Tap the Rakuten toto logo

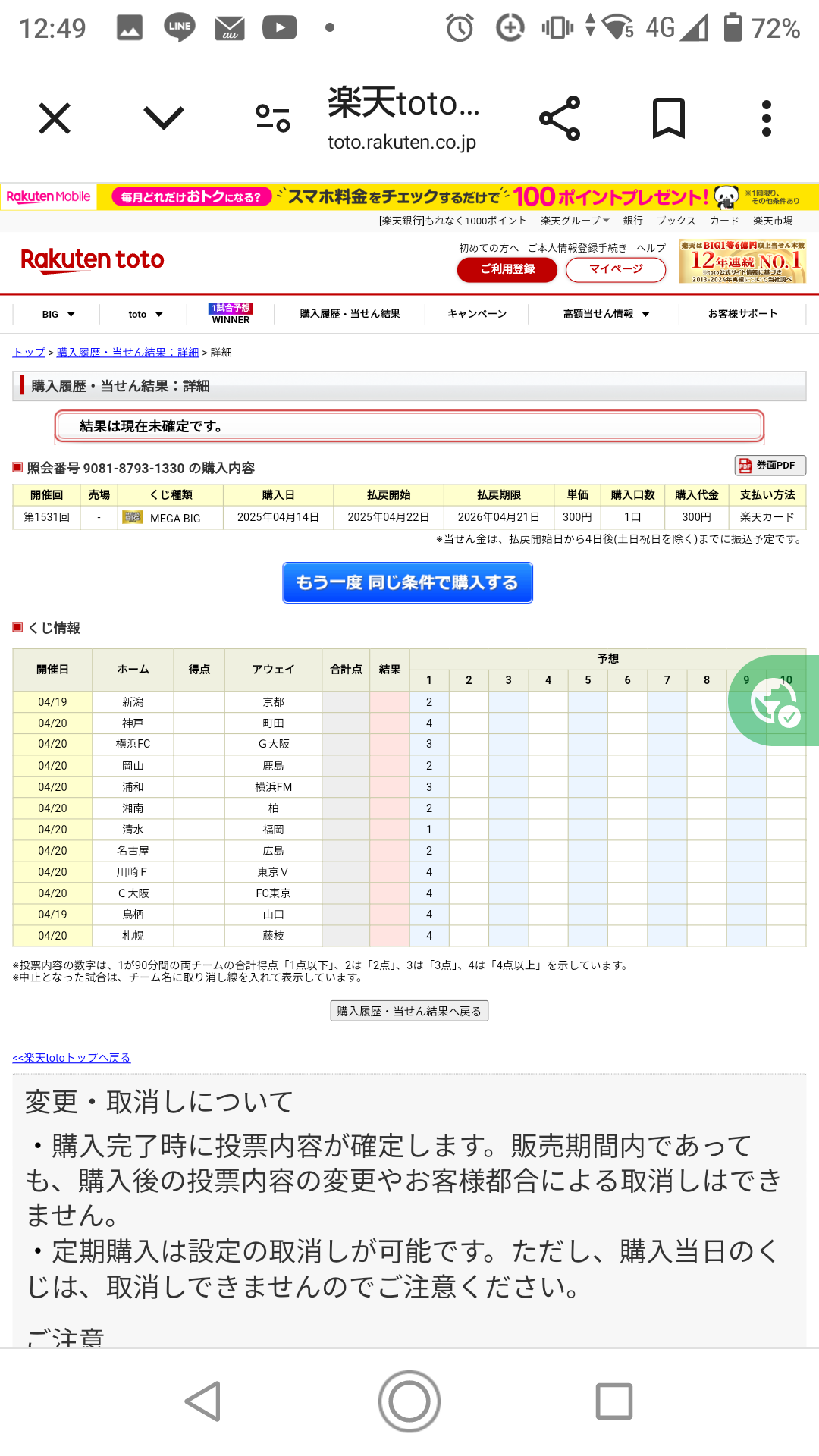pos(93,259)
